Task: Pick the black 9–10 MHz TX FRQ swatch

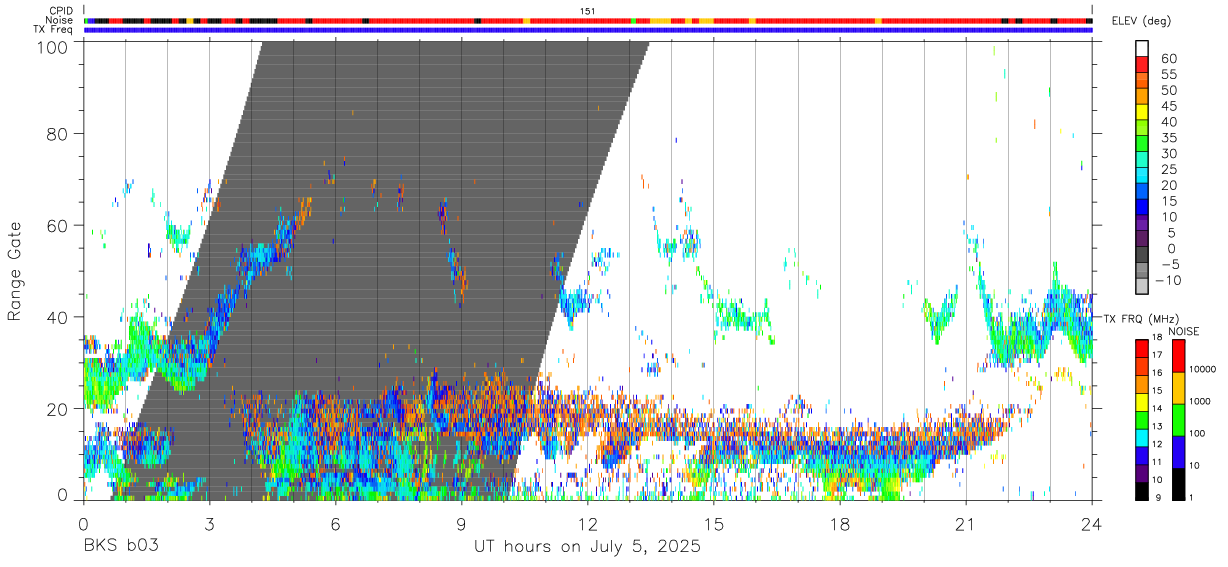Action: tap(1141, 490)
